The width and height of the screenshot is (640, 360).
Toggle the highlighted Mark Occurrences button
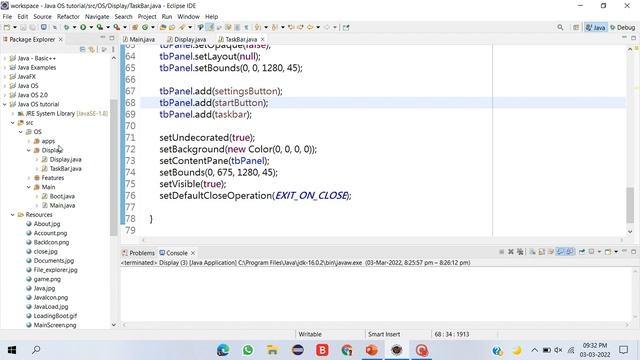click(x=211, y=27)
